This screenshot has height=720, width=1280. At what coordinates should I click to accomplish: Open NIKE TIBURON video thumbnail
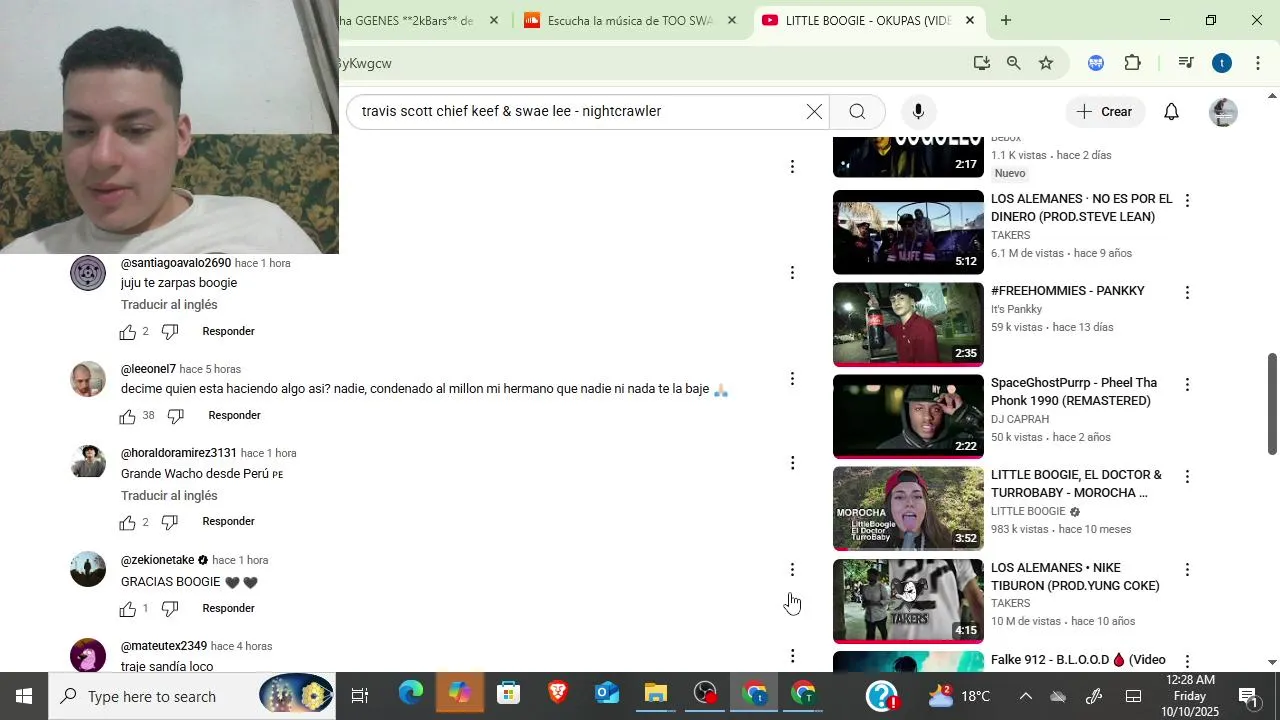coord(908,601)
